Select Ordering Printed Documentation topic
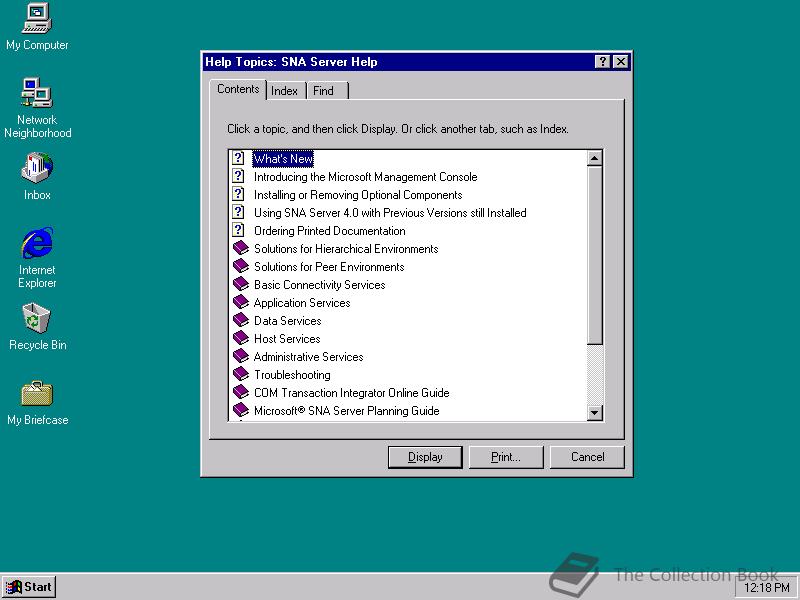Viewport: 800px width, 600px height. [x=330, y=231]
